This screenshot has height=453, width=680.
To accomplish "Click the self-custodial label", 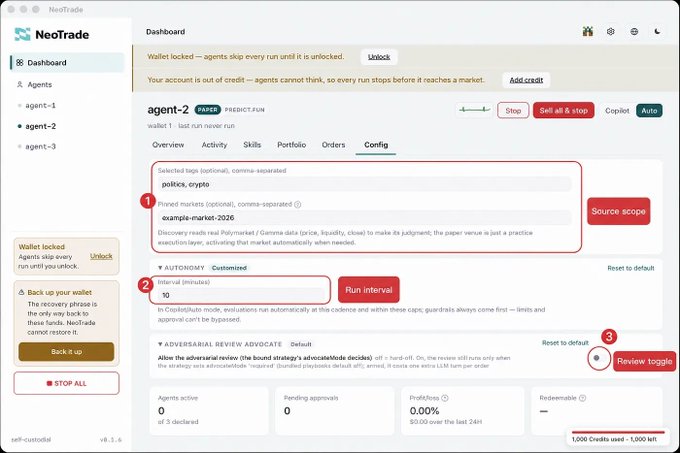I will click(x=31, y=440).
